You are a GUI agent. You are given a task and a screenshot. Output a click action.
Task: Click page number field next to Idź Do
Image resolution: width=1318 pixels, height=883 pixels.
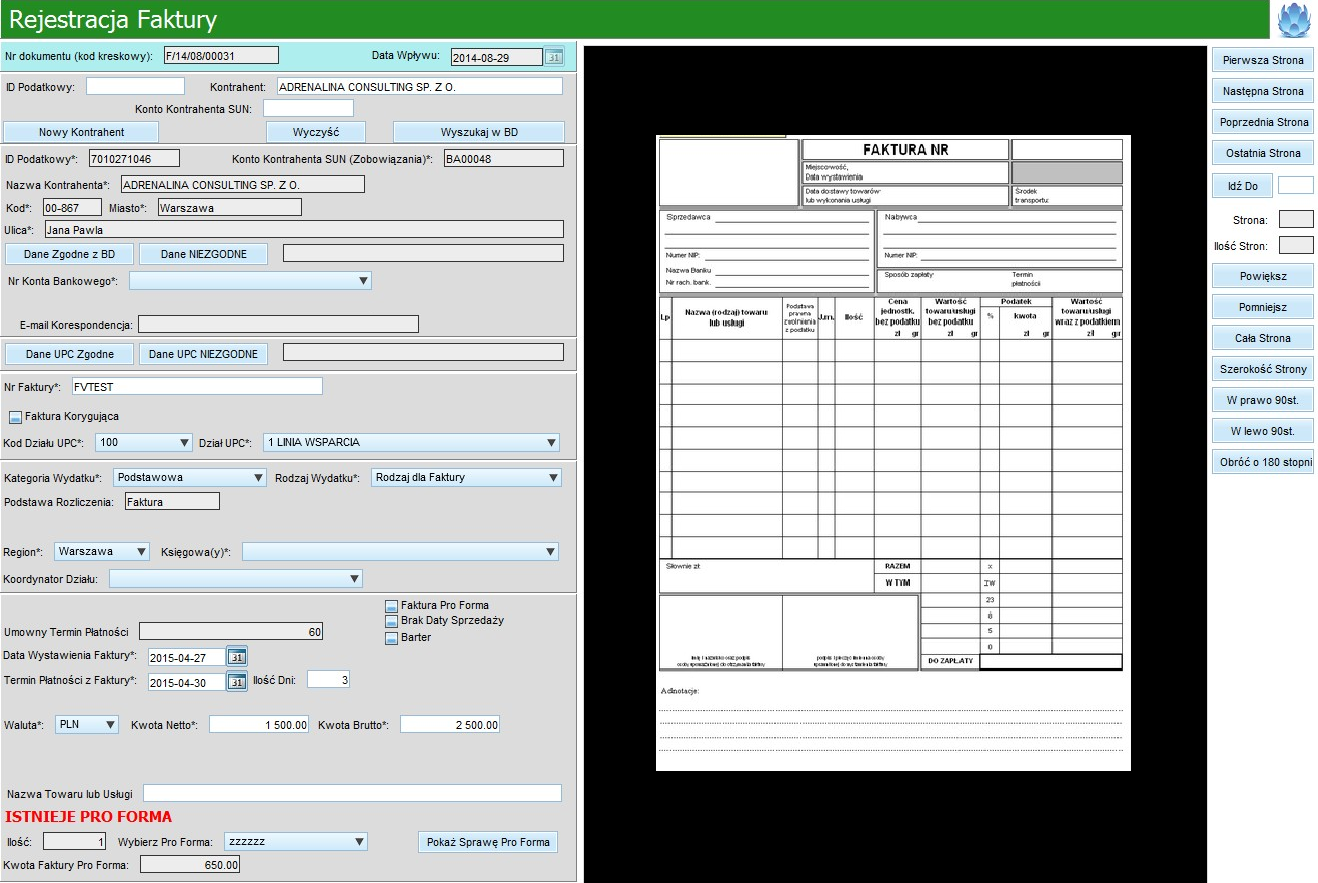[x=1296, y=185]
